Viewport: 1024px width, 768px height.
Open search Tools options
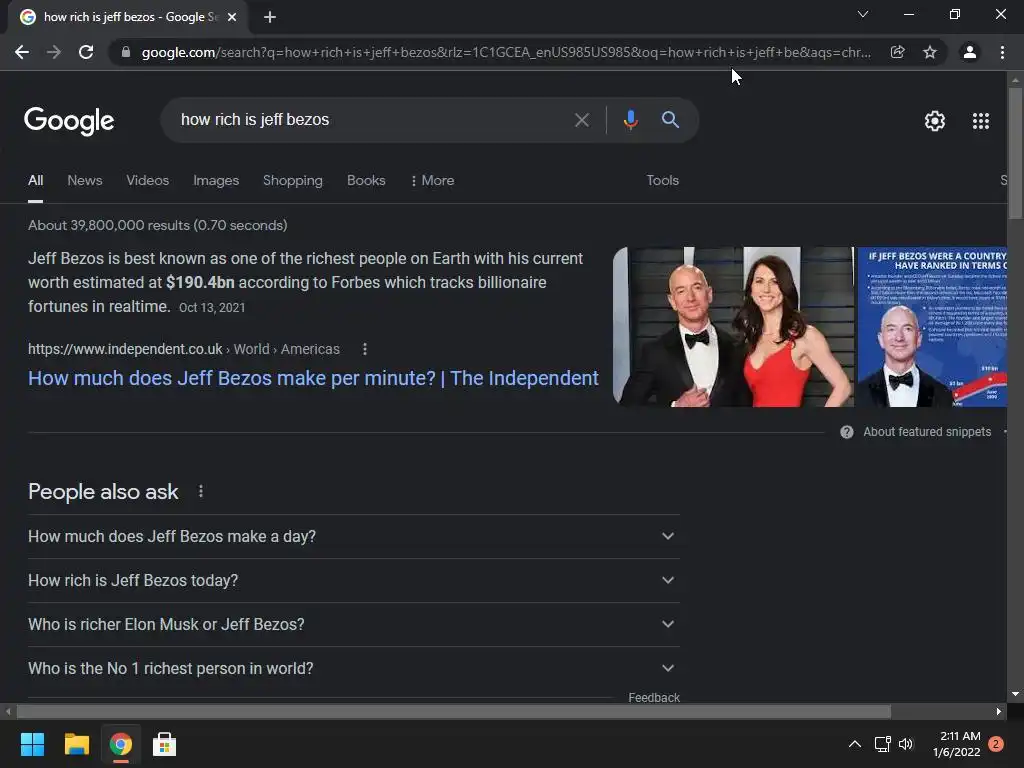(662, 180)
